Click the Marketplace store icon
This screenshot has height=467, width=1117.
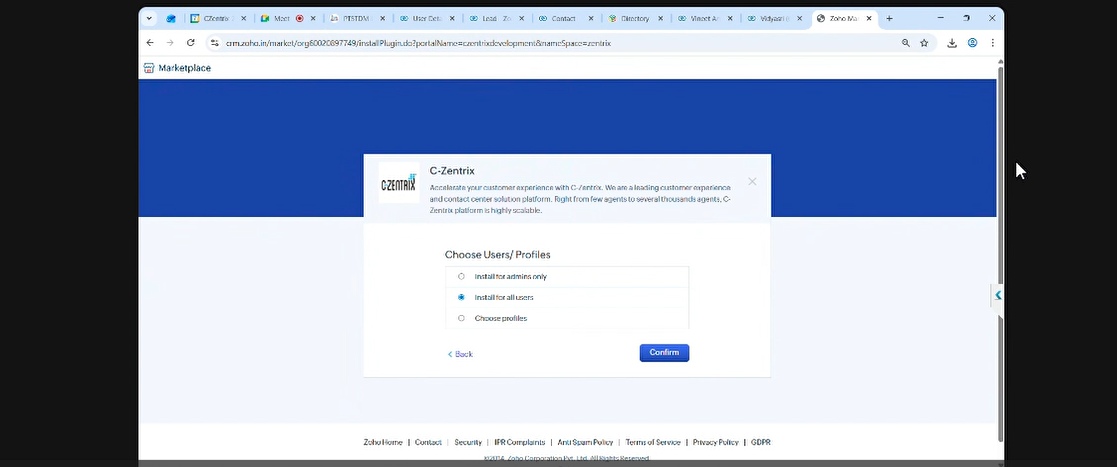pos(149,68)
